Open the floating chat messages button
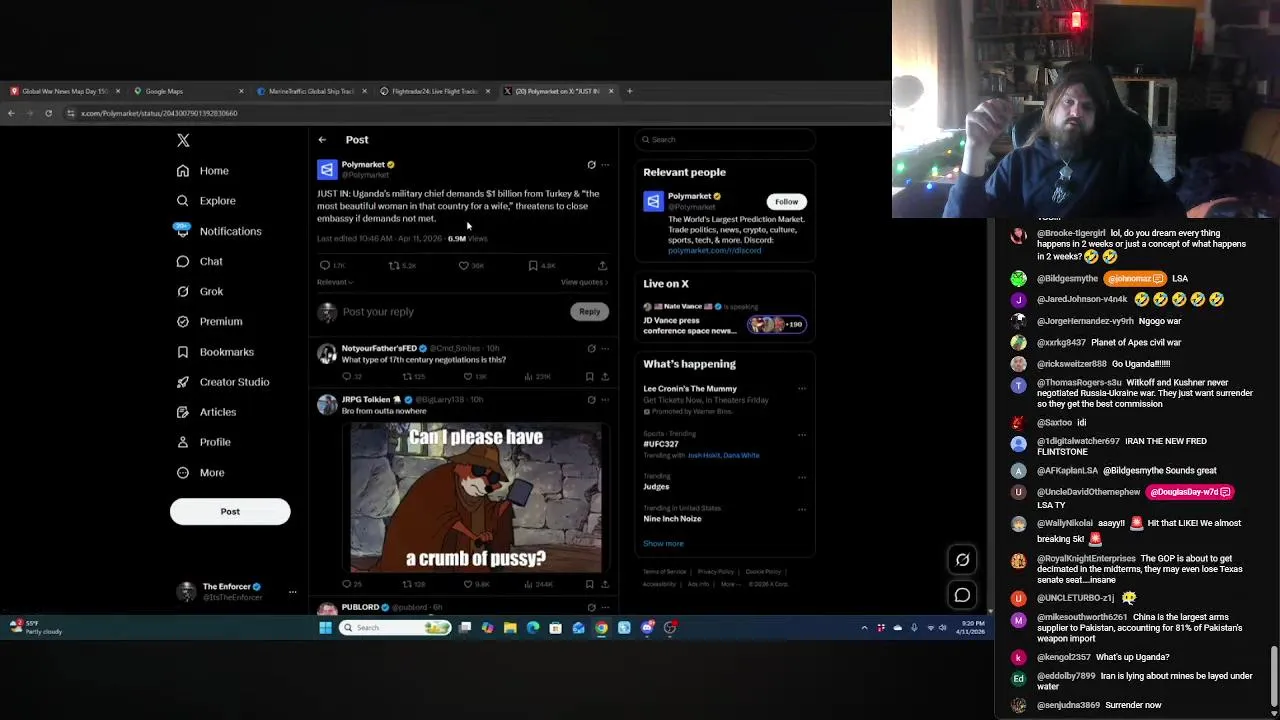This screenshot has height=720, width=1280. (962, 595)
